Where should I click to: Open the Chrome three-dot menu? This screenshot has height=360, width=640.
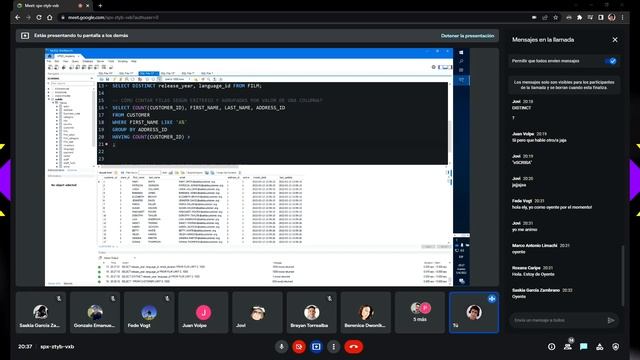pyautogui.click(x=622, y=18)
